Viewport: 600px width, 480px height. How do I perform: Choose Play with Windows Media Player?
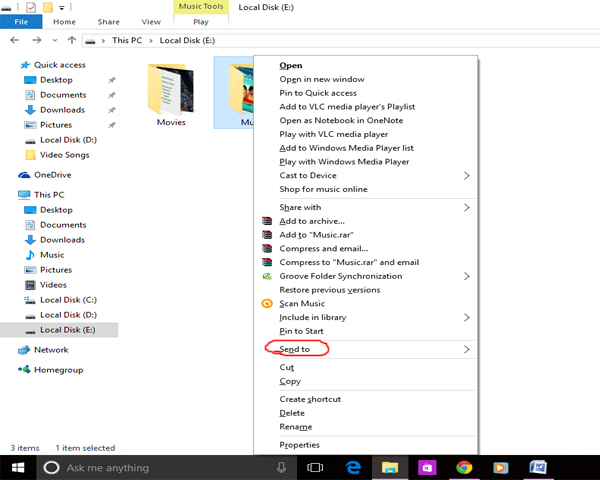click(344, 162)
